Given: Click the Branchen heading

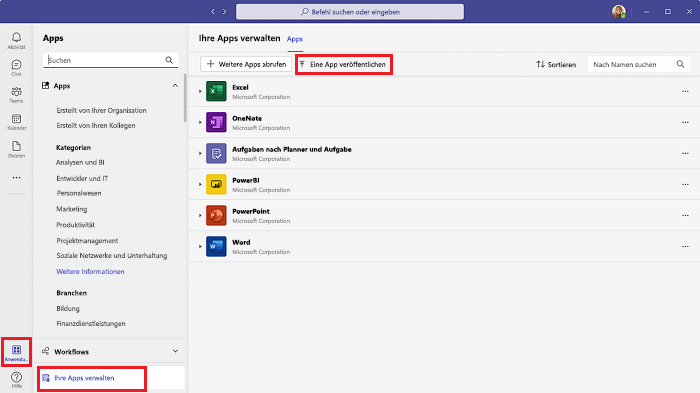Looking at the screenshot, I should click(71, 293).
